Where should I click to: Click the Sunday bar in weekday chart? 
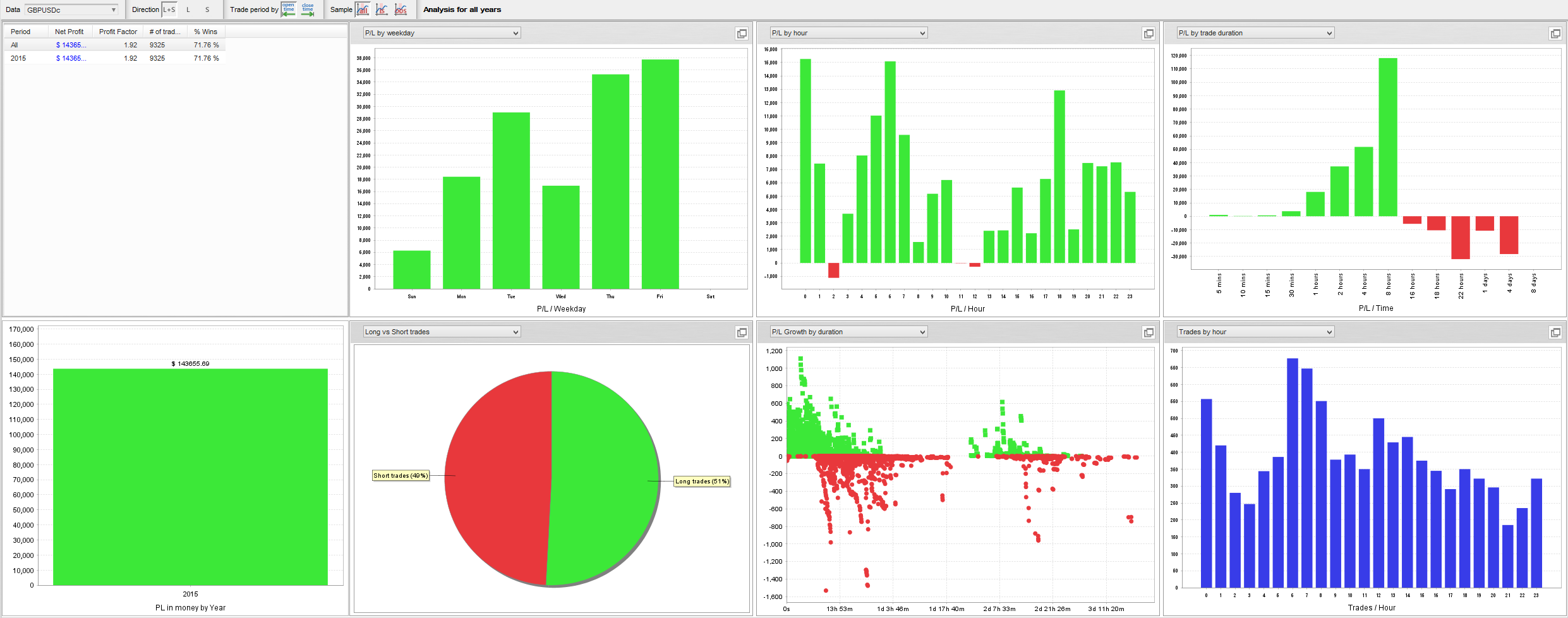412,270
